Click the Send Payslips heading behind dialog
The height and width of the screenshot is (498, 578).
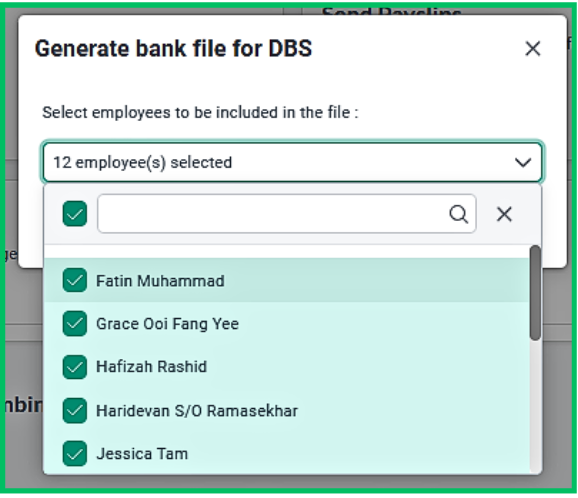(x=391, y=12)
